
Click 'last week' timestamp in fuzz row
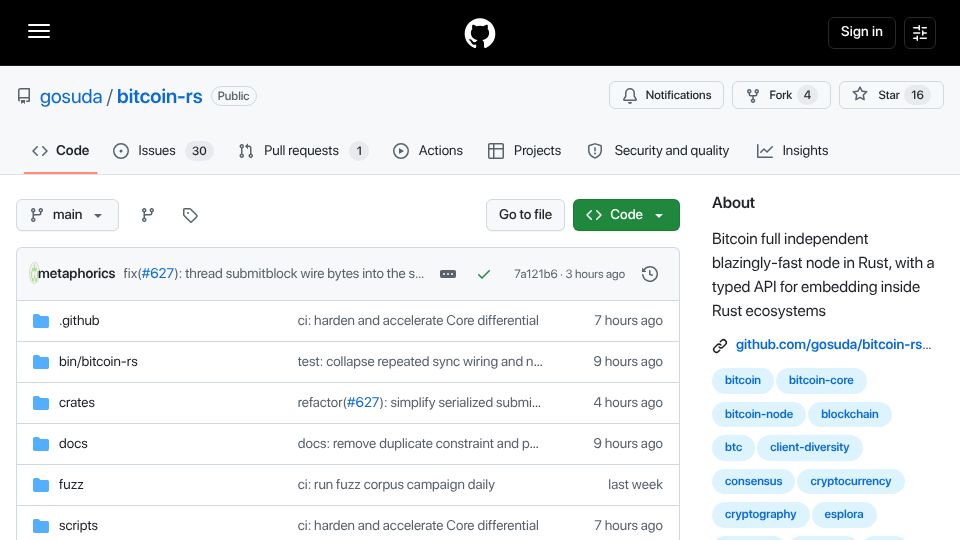pyautogui.click(x=635, y=485)
